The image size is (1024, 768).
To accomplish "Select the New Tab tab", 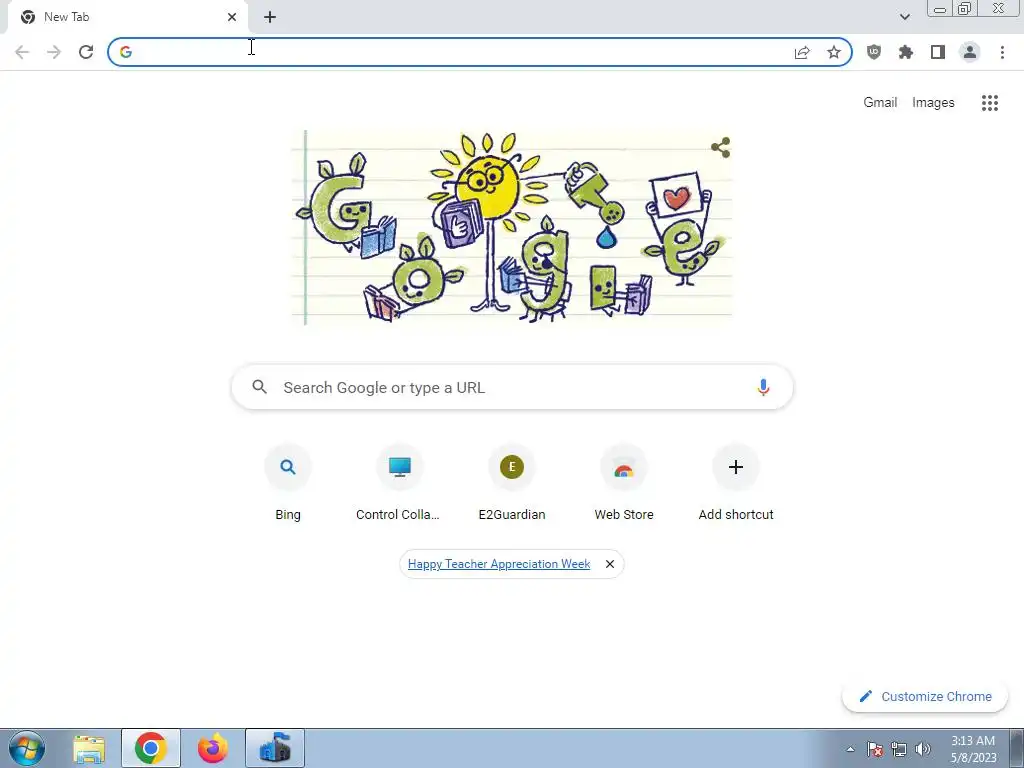I will 127,17.
